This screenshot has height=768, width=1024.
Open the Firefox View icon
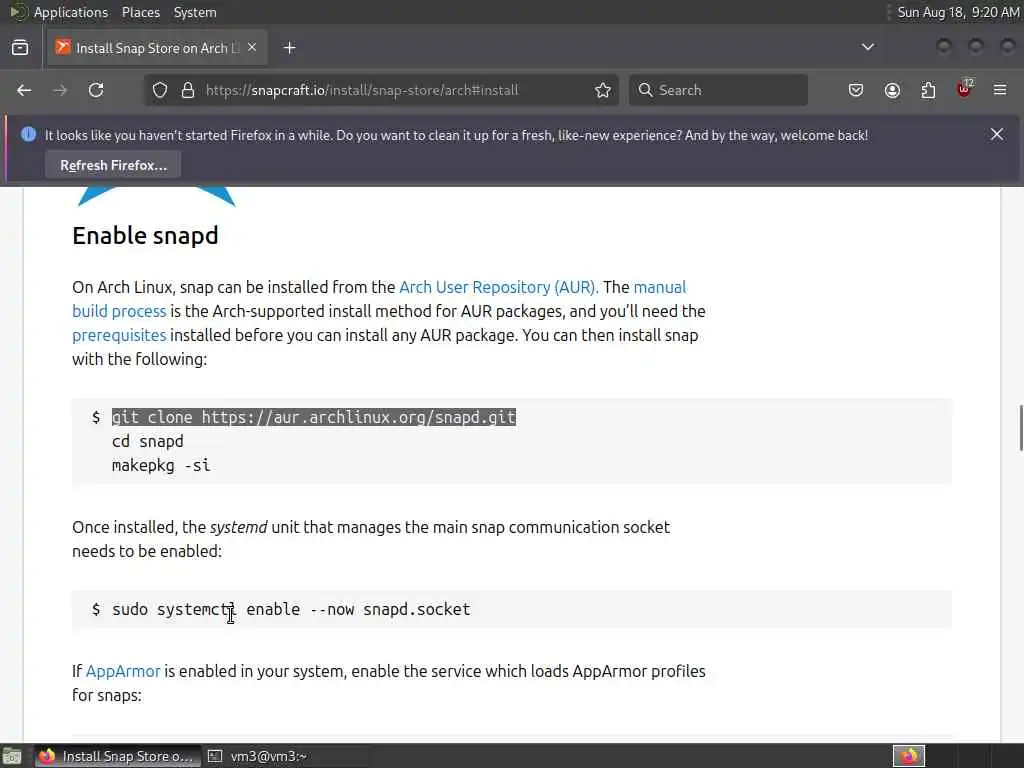[x=20, y=48]
